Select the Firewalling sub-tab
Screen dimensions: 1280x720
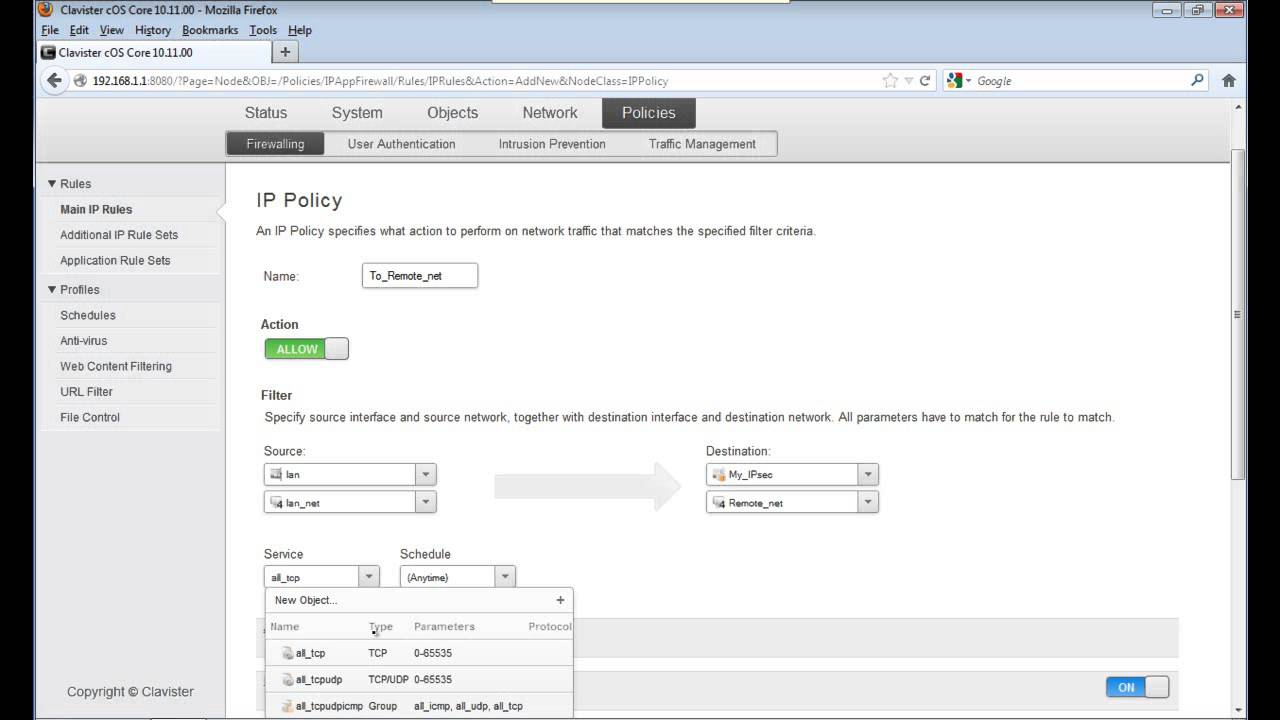275,144
